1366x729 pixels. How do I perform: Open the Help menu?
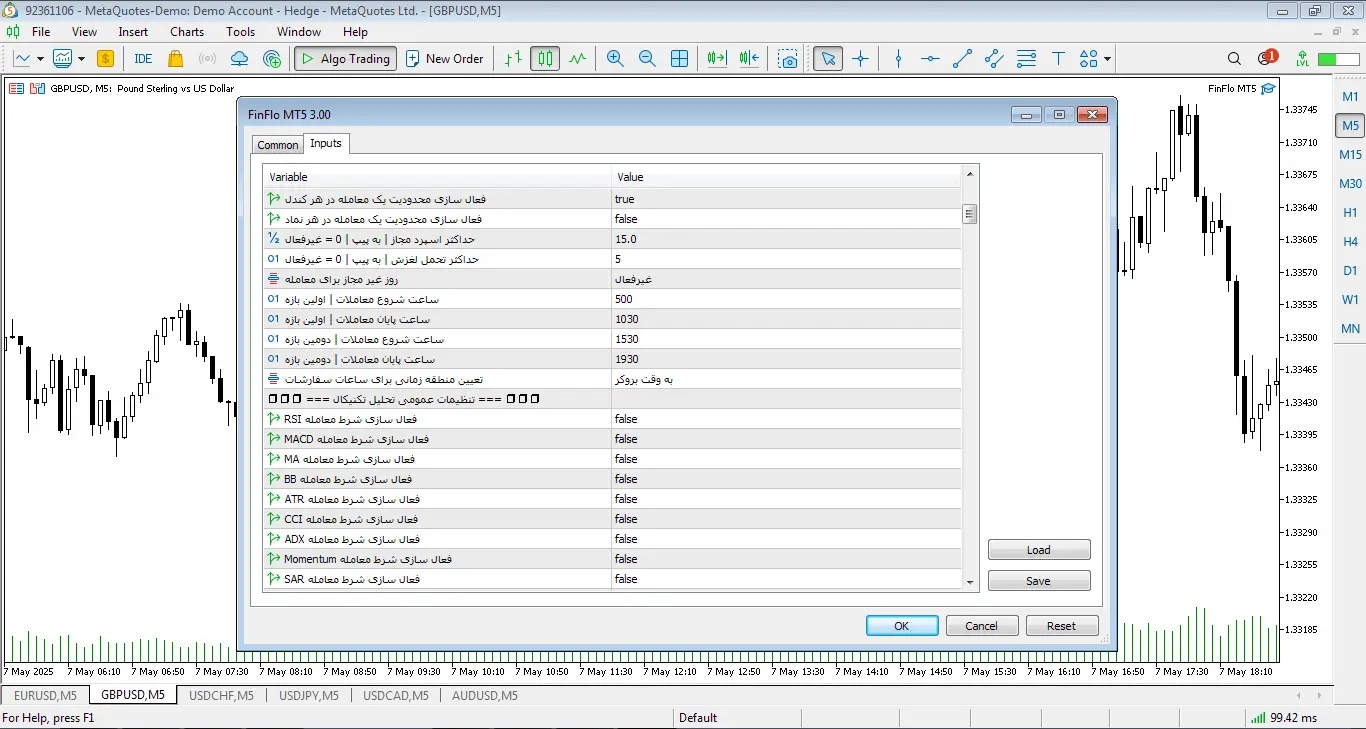tap(355, 32)
